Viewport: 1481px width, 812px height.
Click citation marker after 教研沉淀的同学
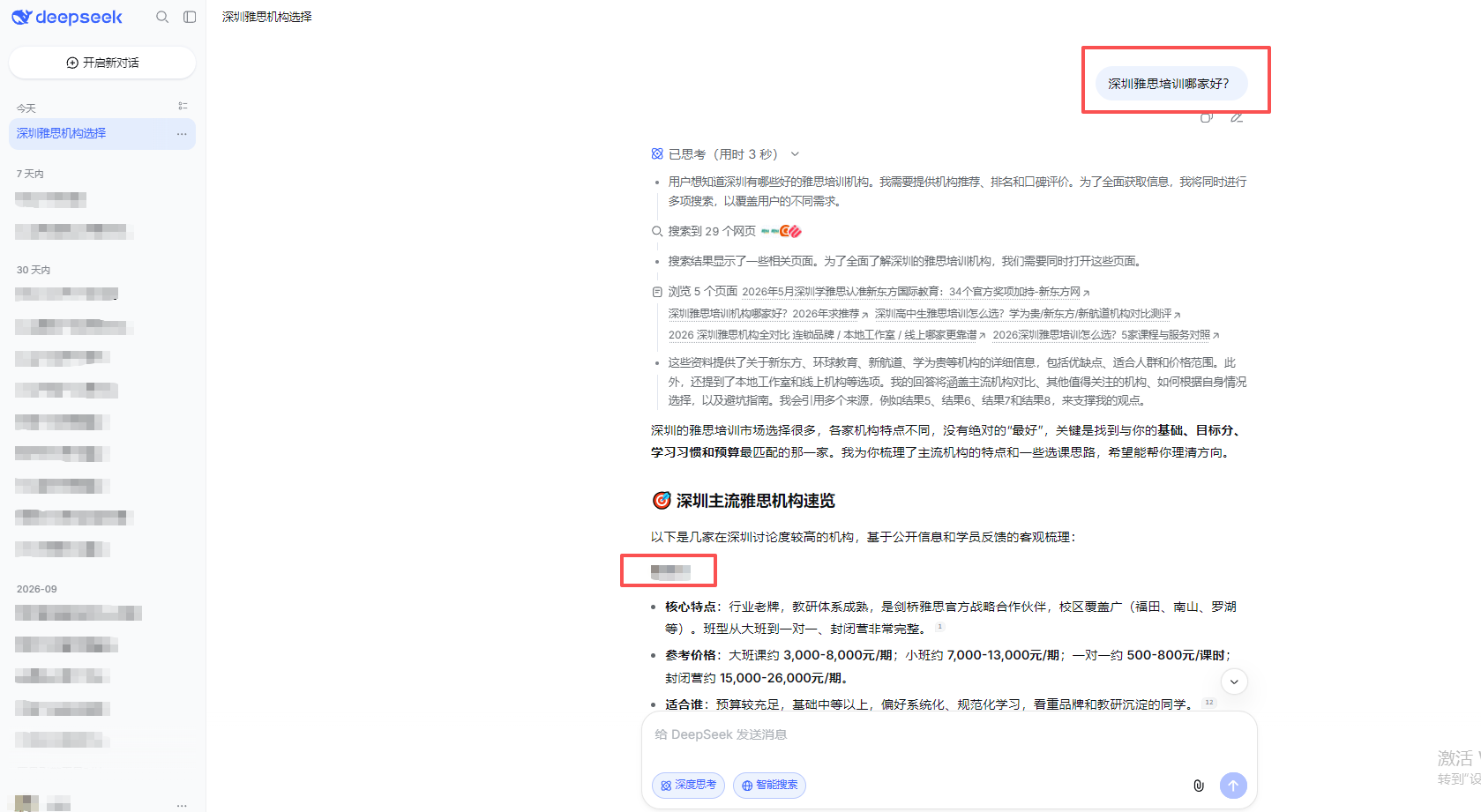click(1209, 703)
